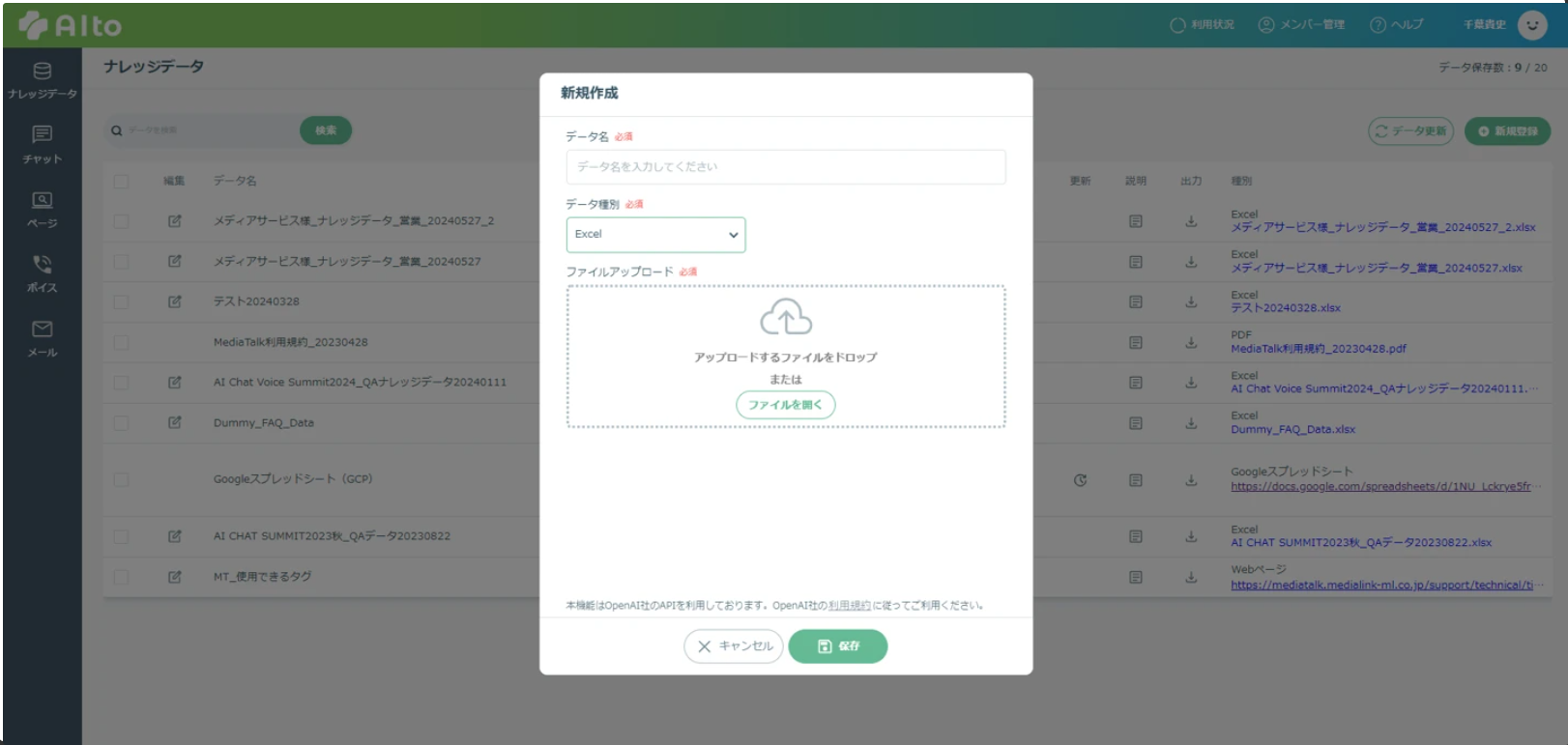The height and width of the screenshot is (745, 1568).
Task: Download the テスト20240328.xlsx row data
Action: pyautogui.click(x=1191, y=302)
